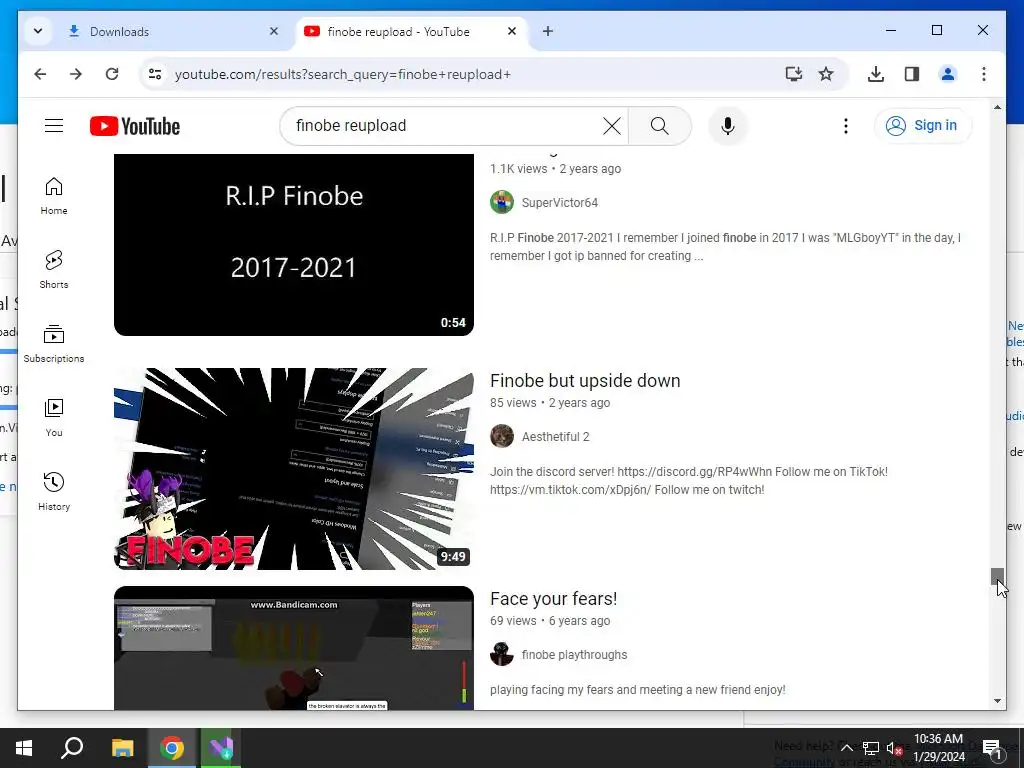Image resolution: width=1024 pixels, height=768 pixels.
Task: Close the finobe reupload tab
Action: 512,31
